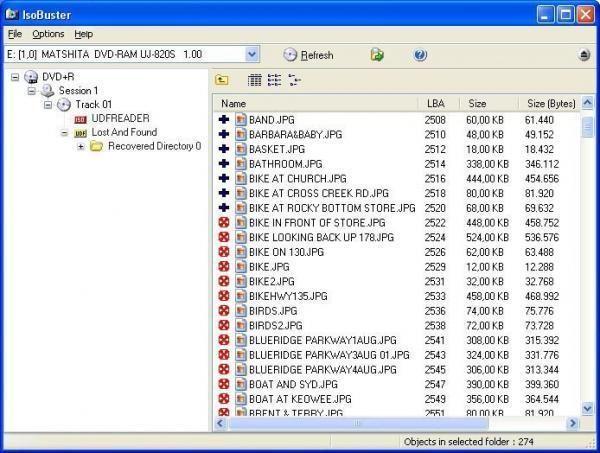The height and width of the screenshot is (453, 600).
Task: Click the green export folder icon
Action: pyautogui.click(x=377, y=55)
